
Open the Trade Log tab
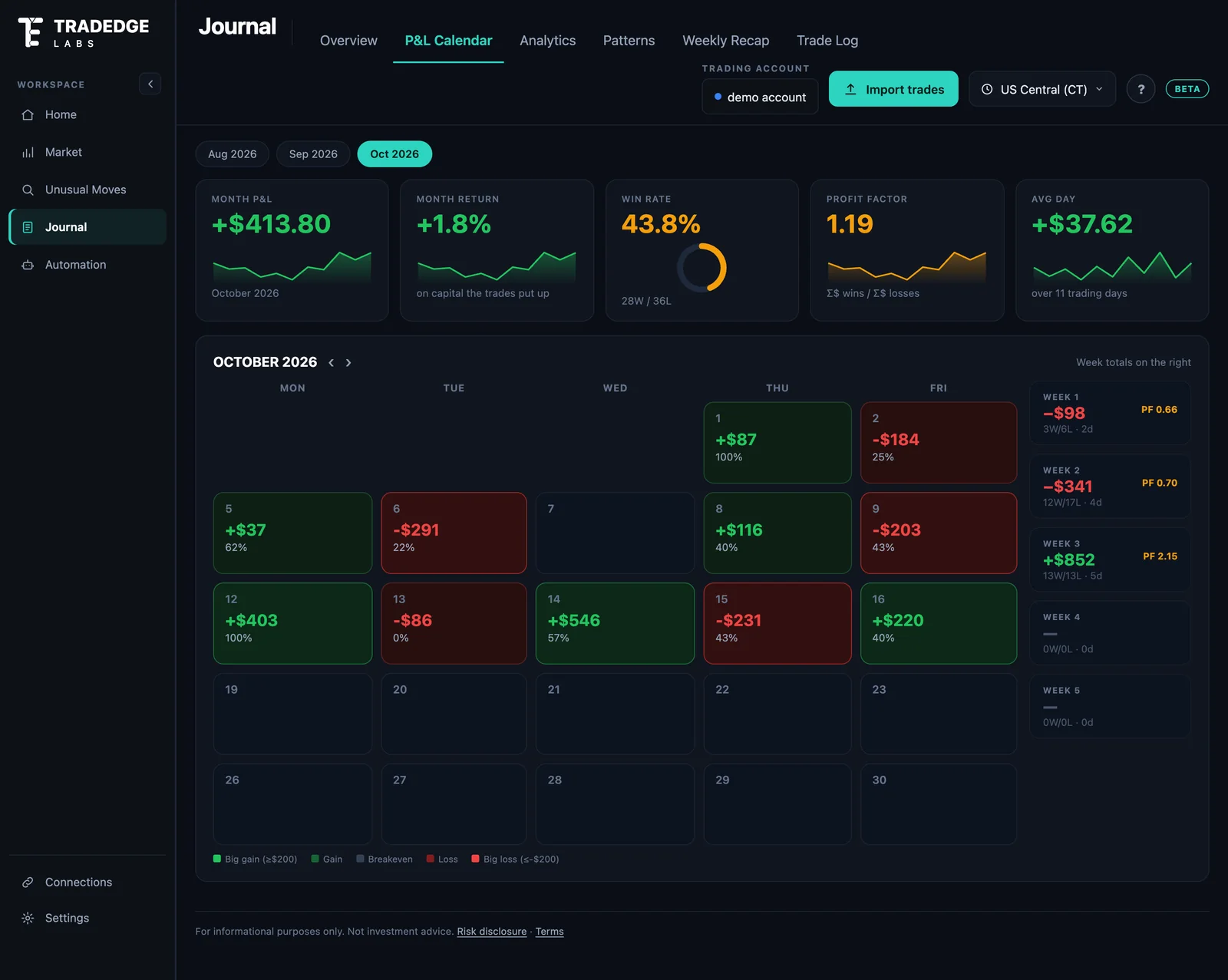tap(827, 41)
